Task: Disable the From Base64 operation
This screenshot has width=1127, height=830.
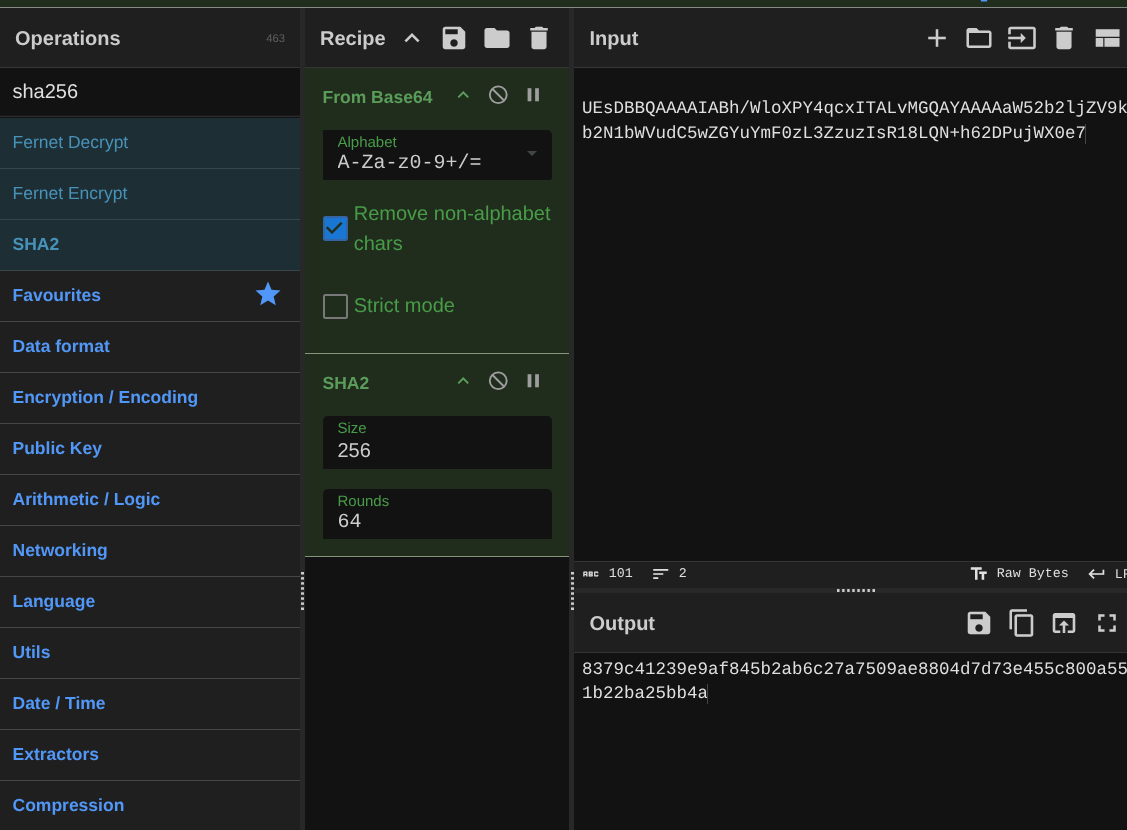Action: pos(498,95)
